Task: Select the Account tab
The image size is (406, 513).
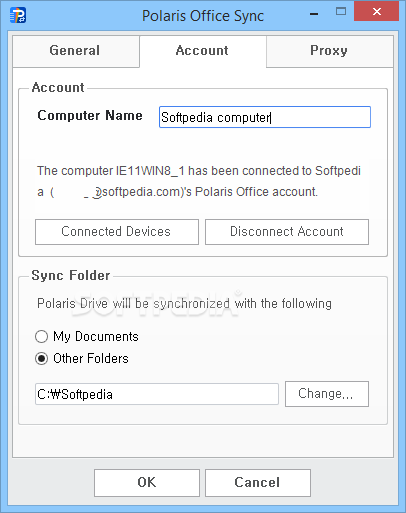Action: pyautogui.click(x=203, y=51)
